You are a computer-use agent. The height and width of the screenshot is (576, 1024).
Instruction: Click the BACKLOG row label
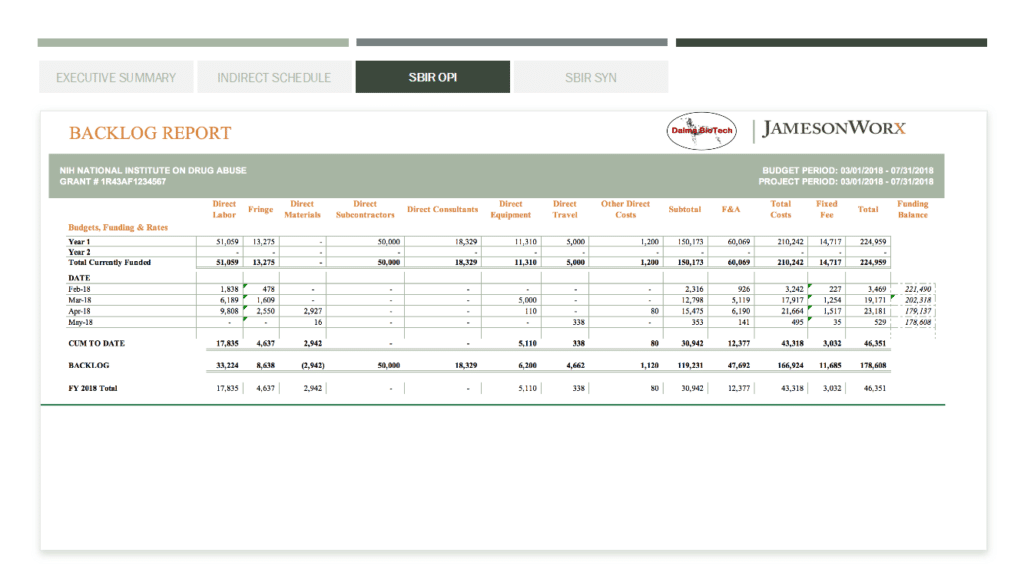(x=89, y=366)
